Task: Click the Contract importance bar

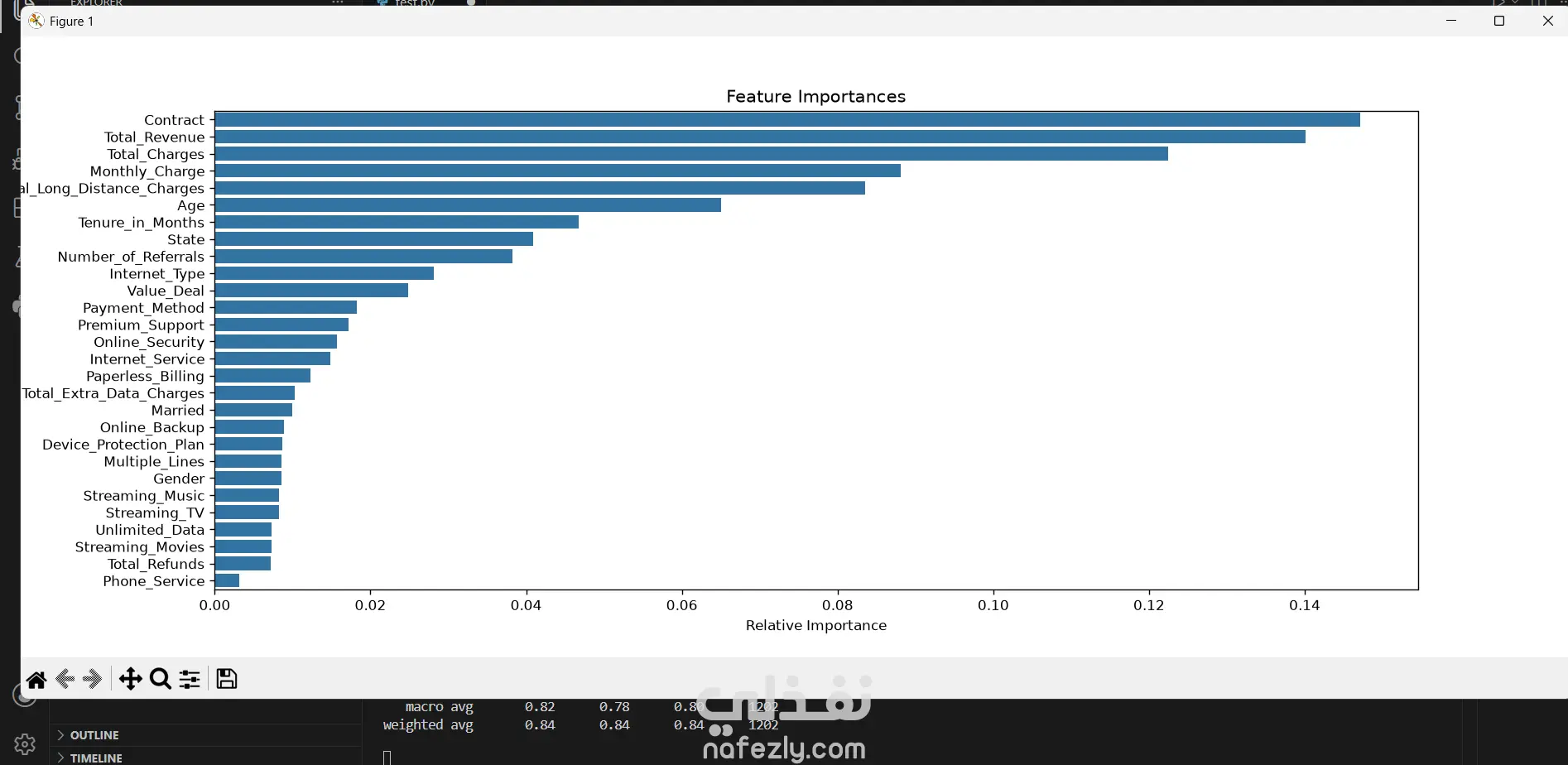Action: (x=787, y=119)
